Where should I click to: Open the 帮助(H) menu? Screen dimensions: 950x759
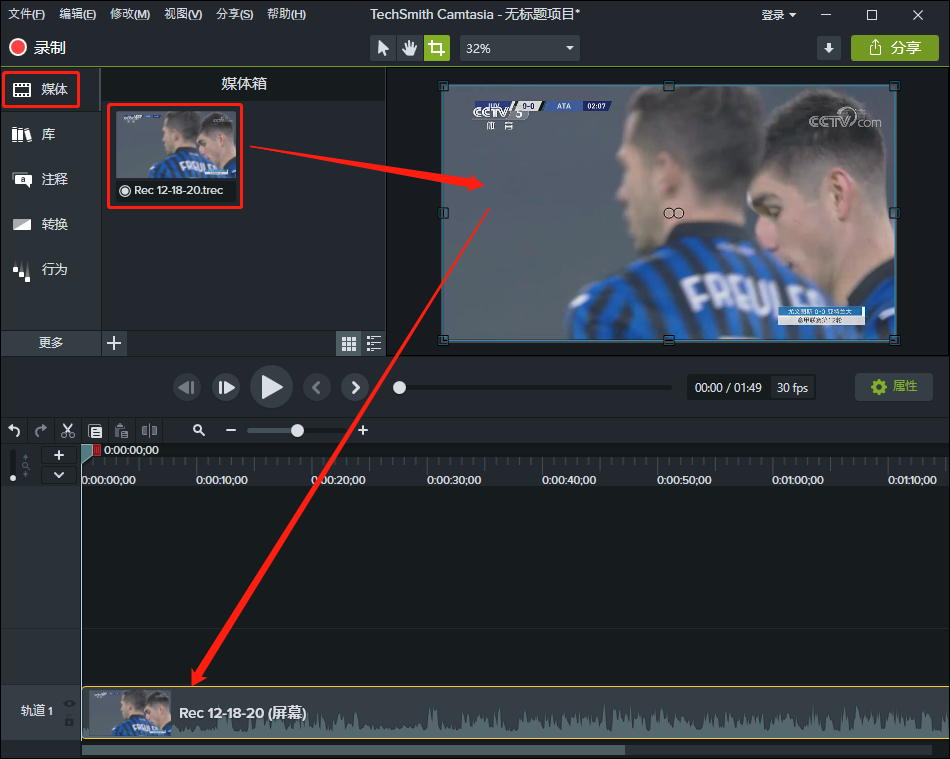click(x=286, y=14)
